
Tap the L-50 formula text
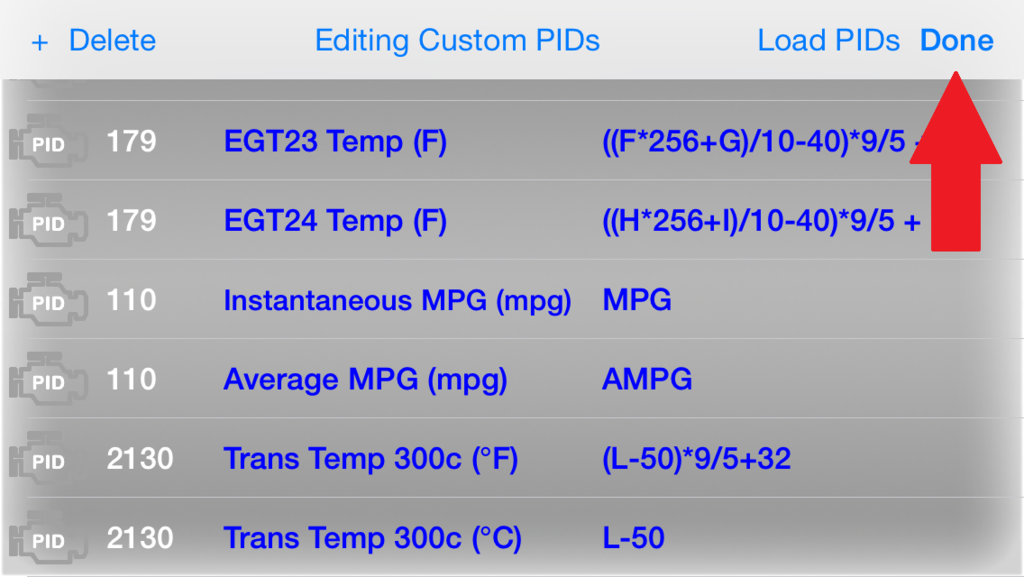click(633, 538)
